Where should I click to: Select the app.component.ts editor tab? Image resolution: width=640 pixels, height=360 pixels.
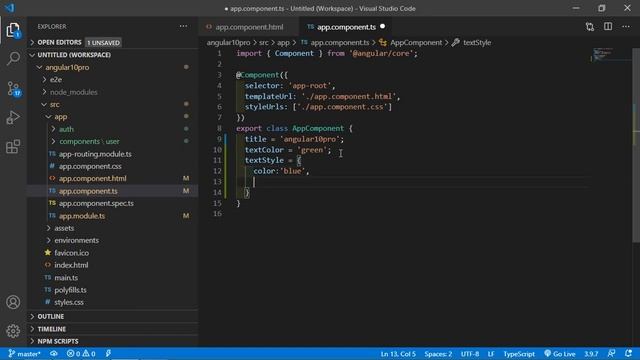click(x=346, y=27)
